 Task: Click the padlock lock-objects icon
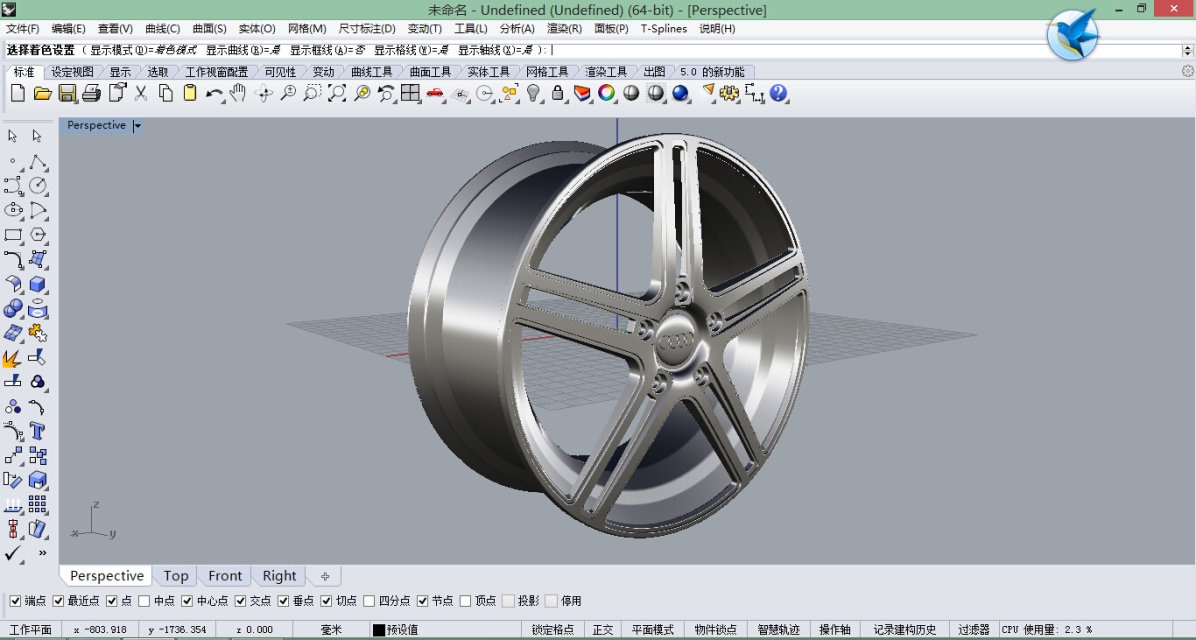tap(558, 93)
